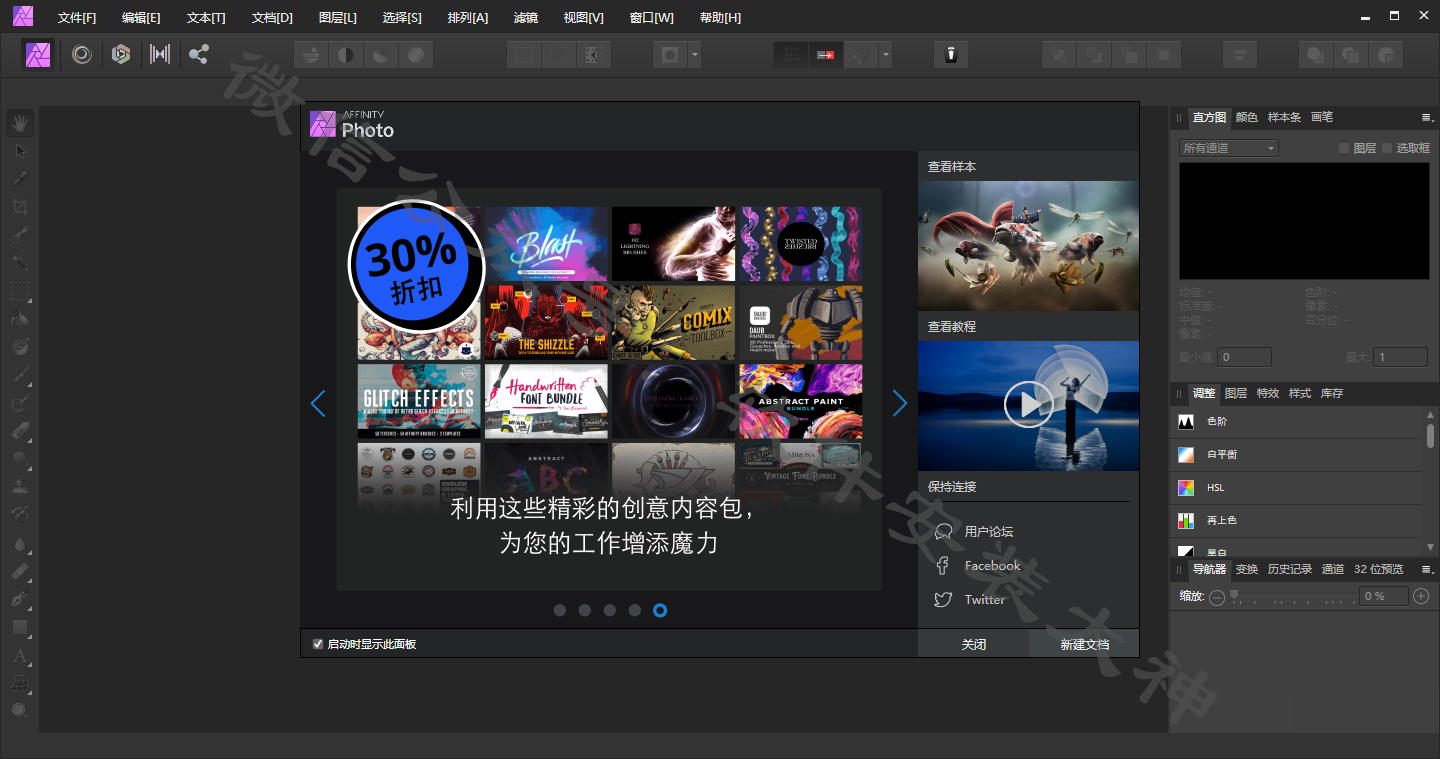Select the Flood Fill bucket tool
Screen dimensions: 1440x759
click(20, 320)
